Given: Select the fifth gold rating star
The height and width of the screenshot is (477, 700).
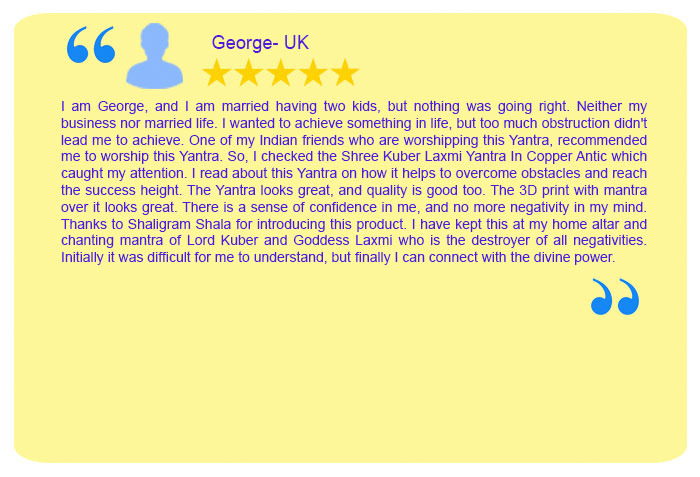Looking at the screenshot, I should click(x=345, y=72).
